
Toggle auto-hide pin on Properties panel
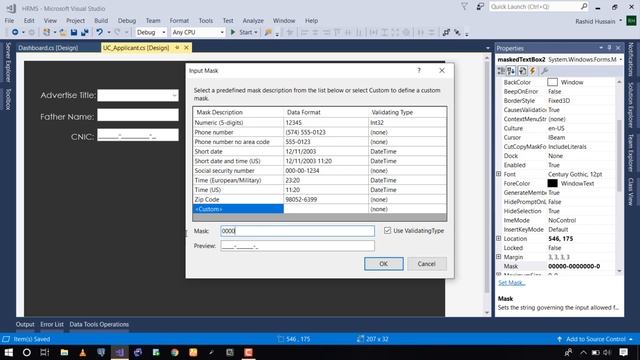pos(610,48)
